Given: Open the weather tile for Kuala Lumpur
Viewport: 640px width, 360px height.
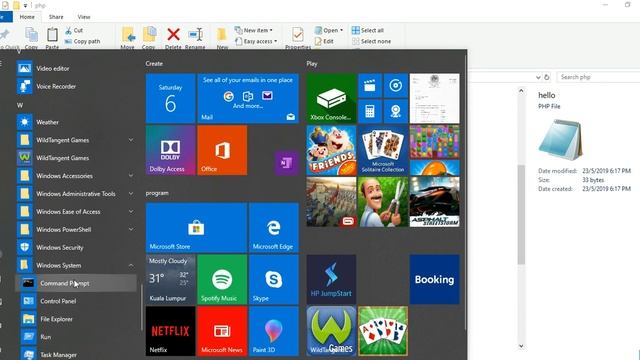Looking at the screenshot, I should (x=171, y=280).
